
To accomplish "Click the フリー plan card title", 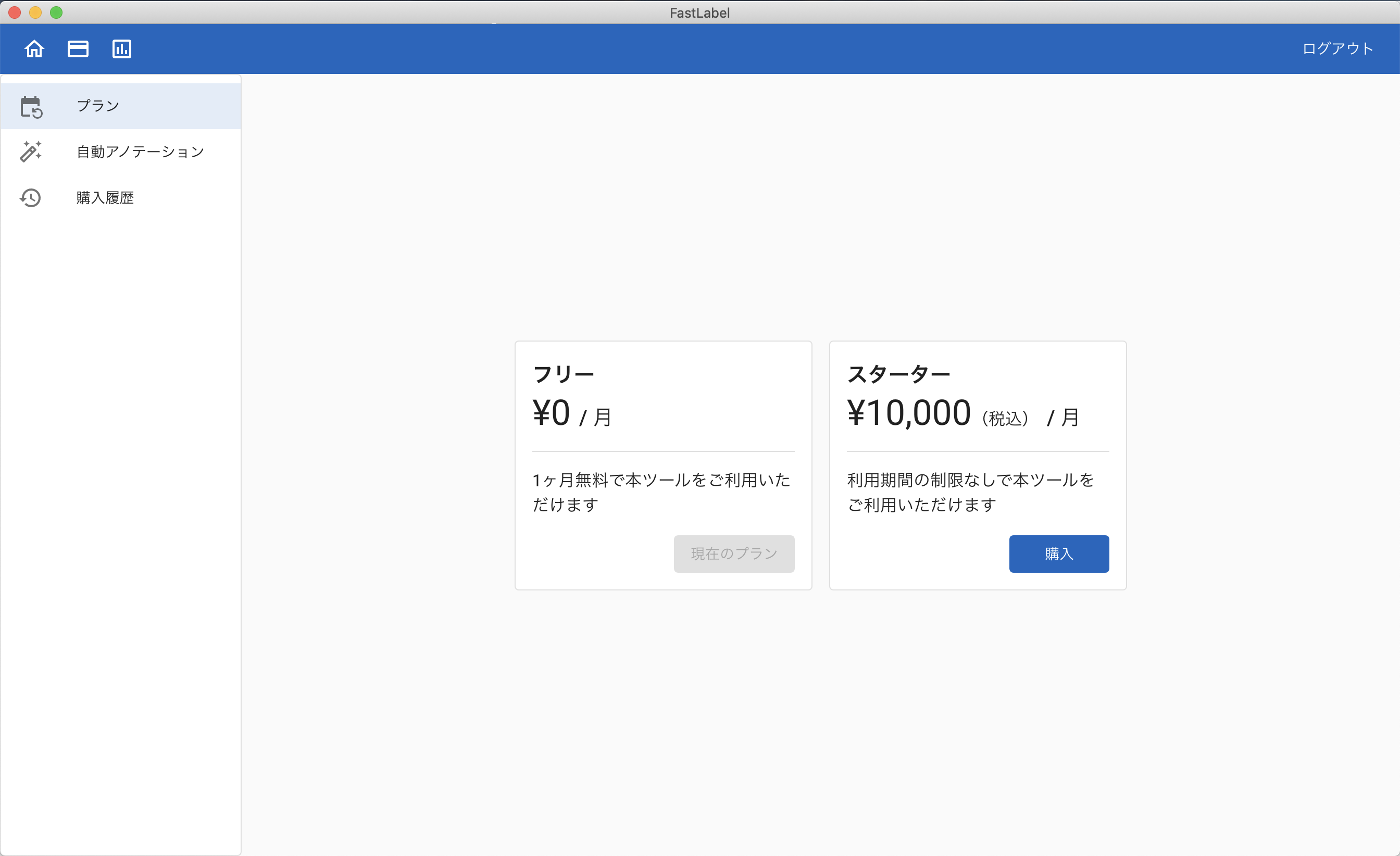I will click(x=563, y=374).
